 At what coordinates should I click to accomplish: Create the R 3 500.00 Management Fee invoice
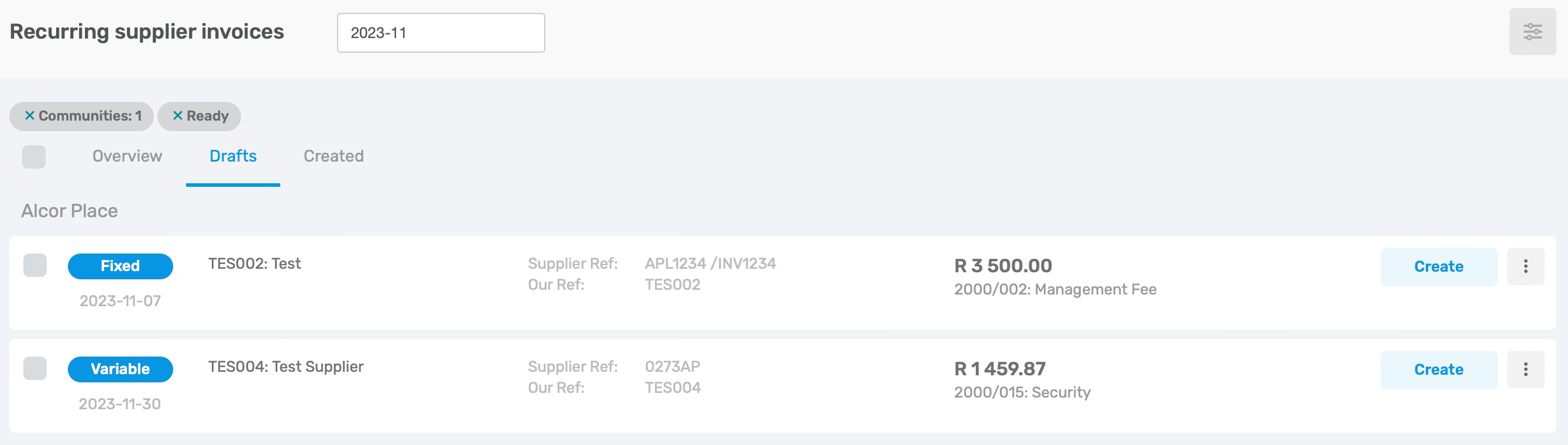coord(1438,266)
